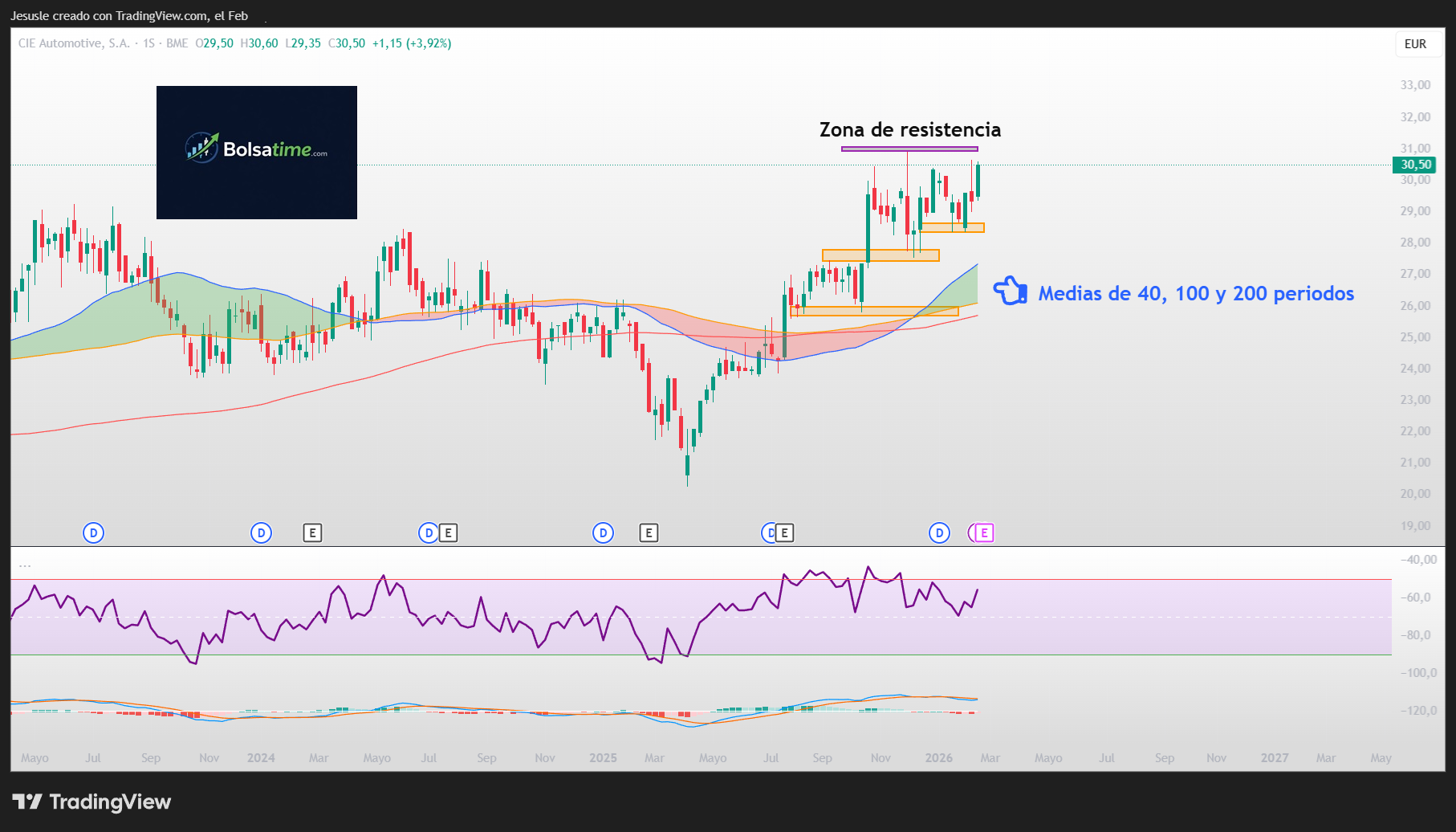The image size is (1456, 832).
Task: Open the dividend marker labeled D near 2024
Action: click(x=261, y=532)
